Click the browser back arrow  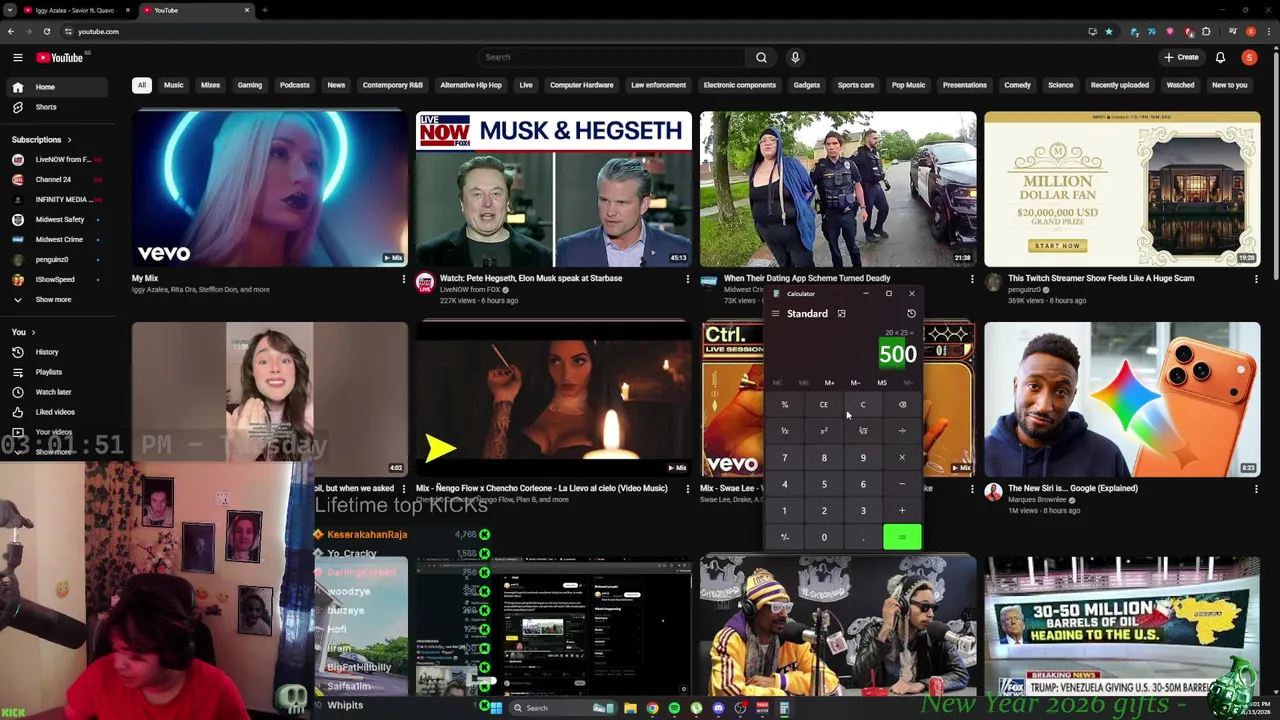pos(11,32)
